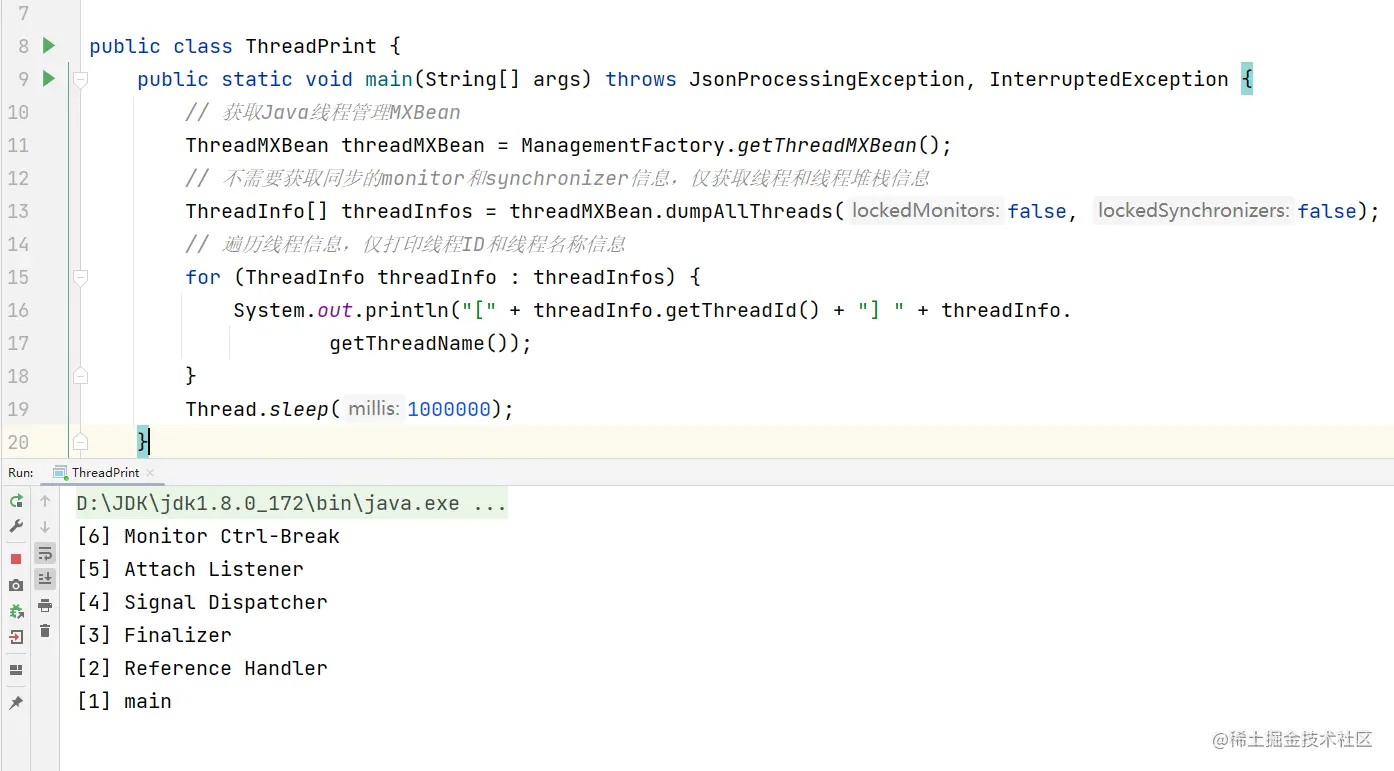This screenshot has width=1394, height=771.
Task: Dump threads with the camera icon
Action: 16,585
